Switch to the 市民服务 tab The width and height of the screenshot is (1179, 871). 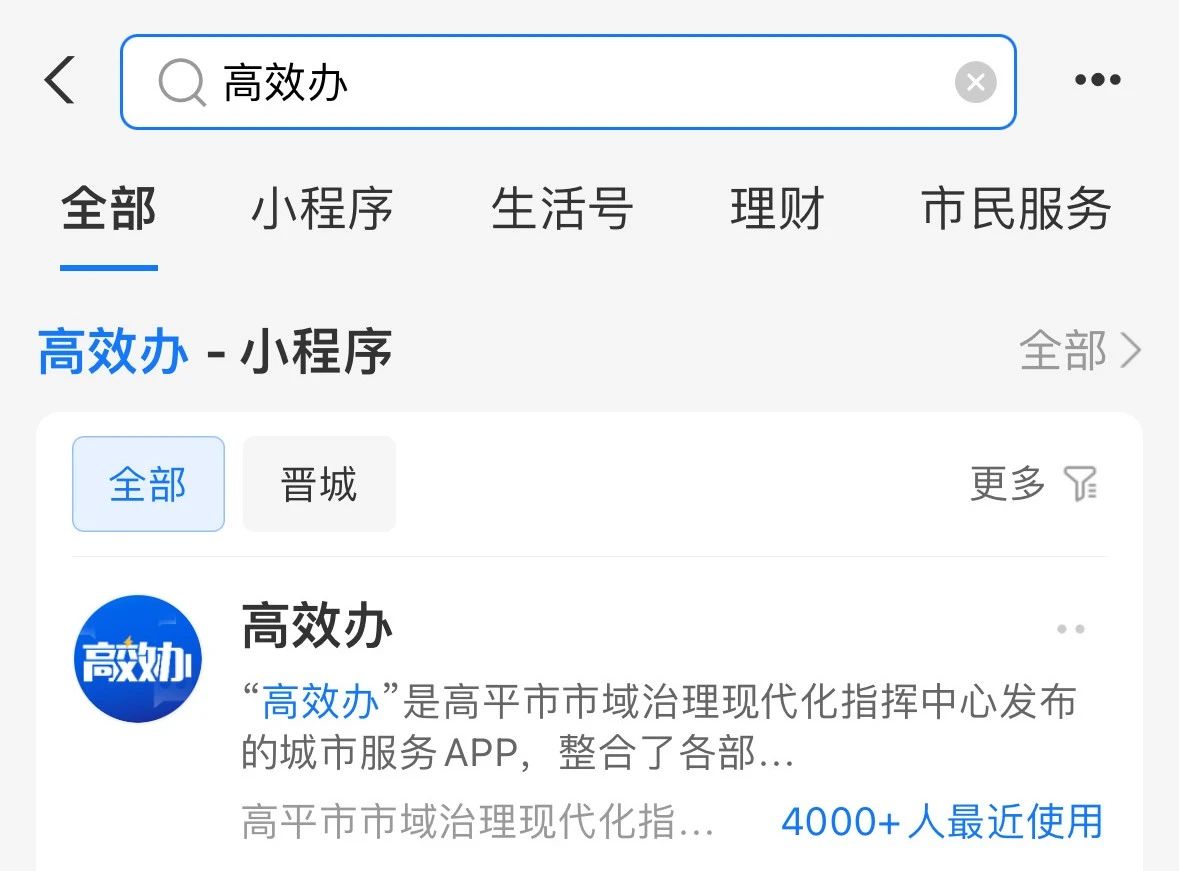click(1016, 208)
